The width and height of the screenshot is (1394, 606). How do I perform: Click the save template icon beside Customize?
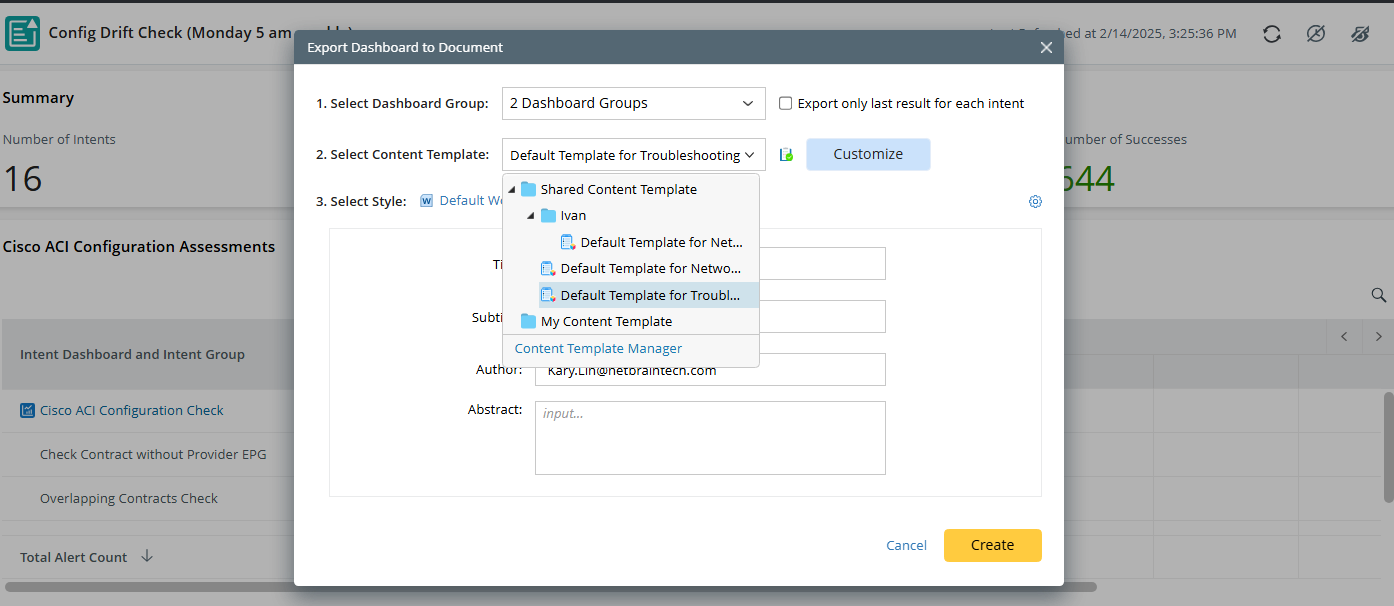(786, 155)
